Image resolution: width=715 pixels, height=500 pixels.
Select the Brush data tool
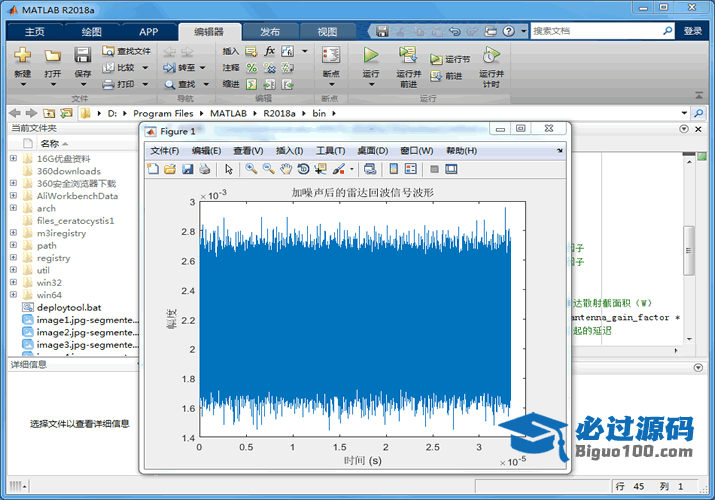339,169
